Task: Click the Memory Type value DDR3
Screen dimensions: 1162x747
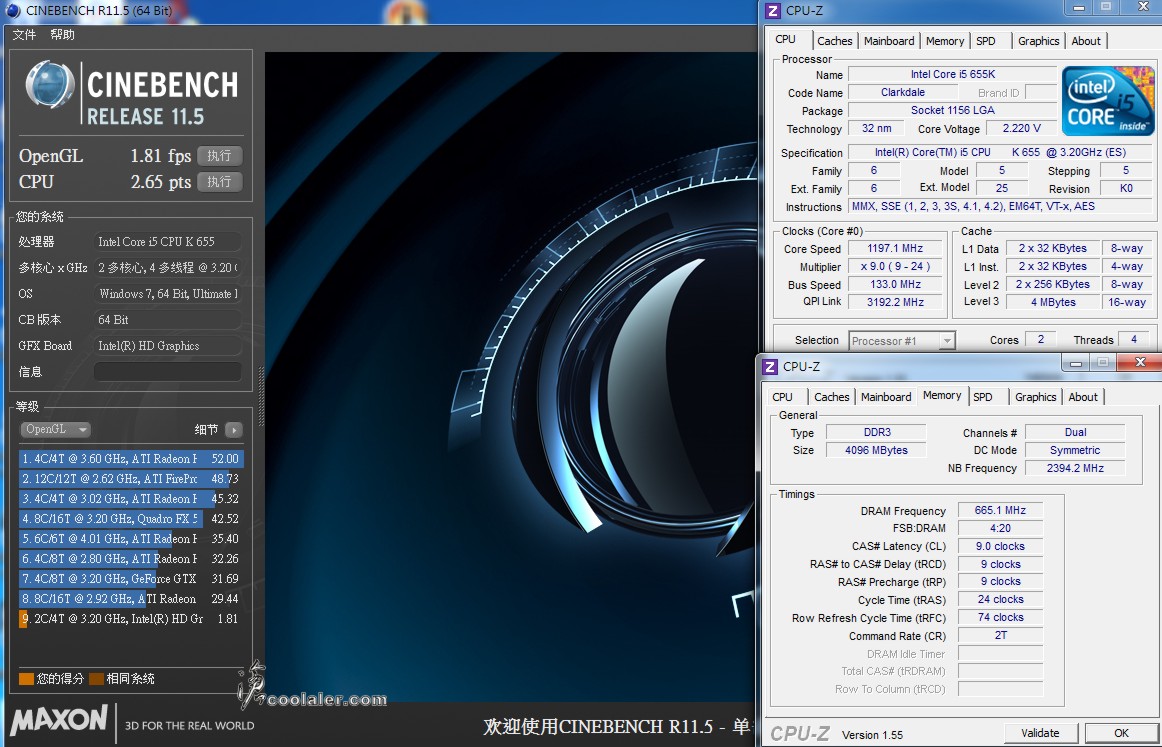Action: click(x=877, y=433)
